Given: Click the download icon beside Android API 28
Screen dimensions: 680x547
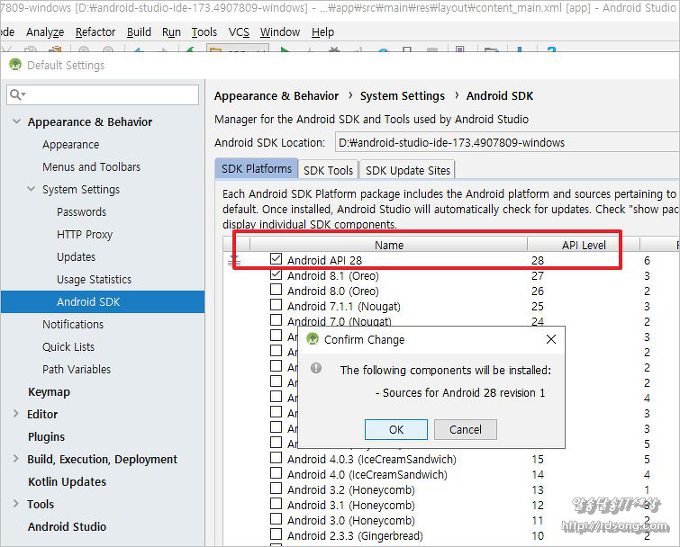Looking at the screenshot, I should coord(234,260).
